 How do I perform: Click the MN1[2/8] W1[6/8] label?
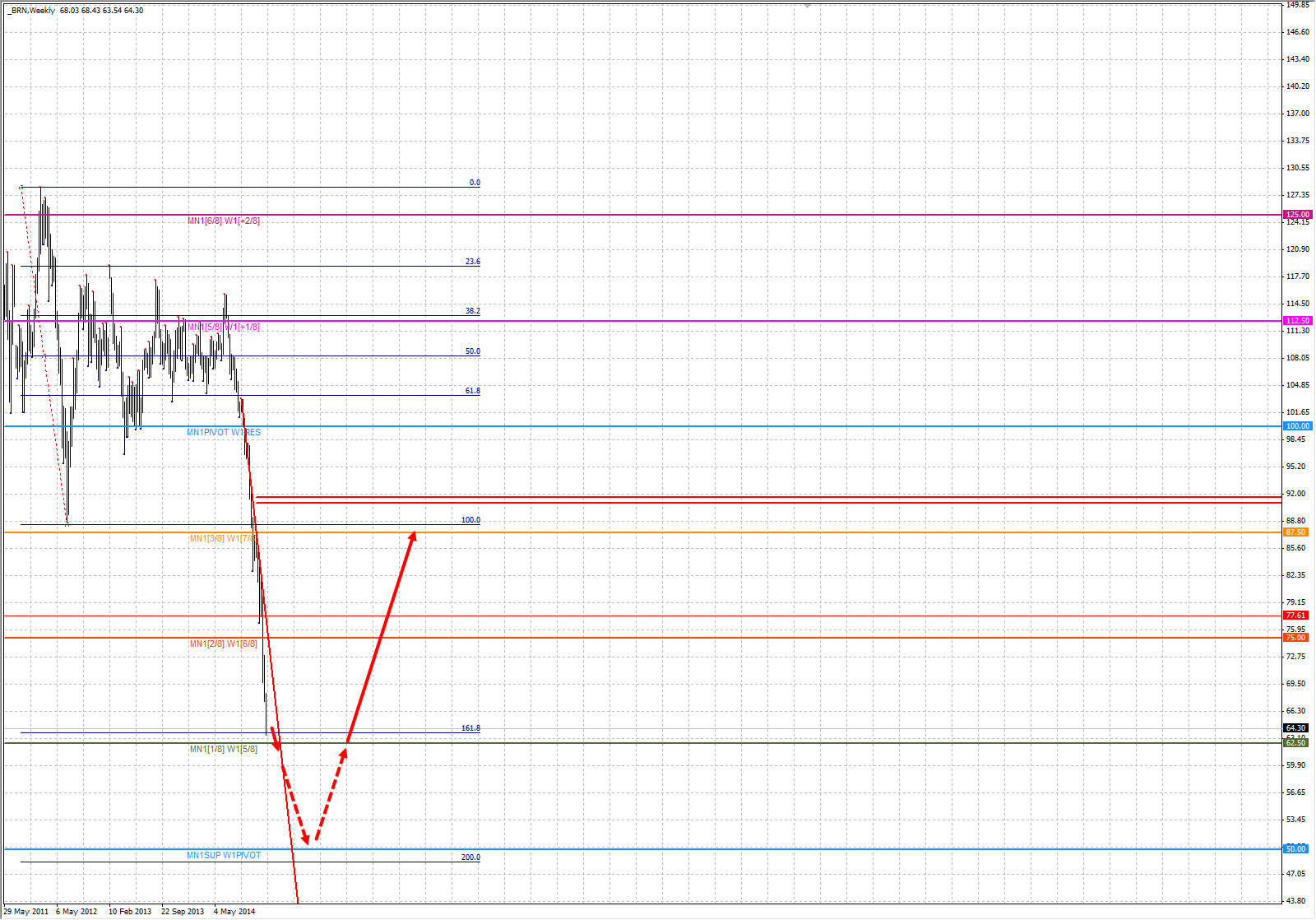pos(224,644)
